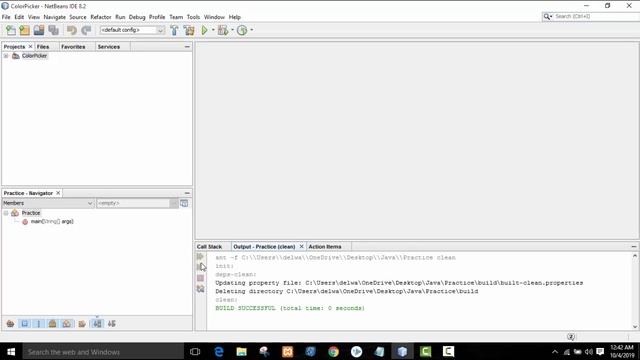Click the Practice class icon in Navigator
The width and height of the screenshot is (640, 360).
[15, 213]
